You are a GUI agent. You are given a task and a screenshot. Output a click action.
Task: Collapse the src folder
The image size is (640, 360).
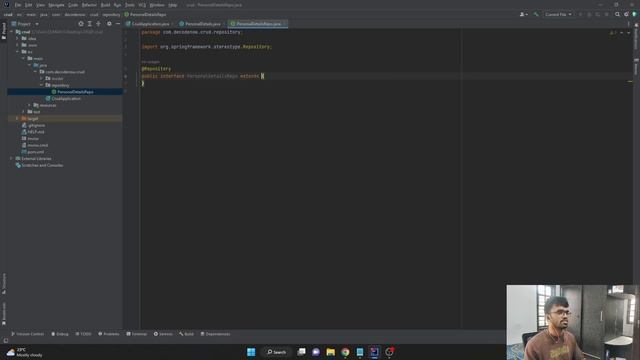[x=18, y=52]
